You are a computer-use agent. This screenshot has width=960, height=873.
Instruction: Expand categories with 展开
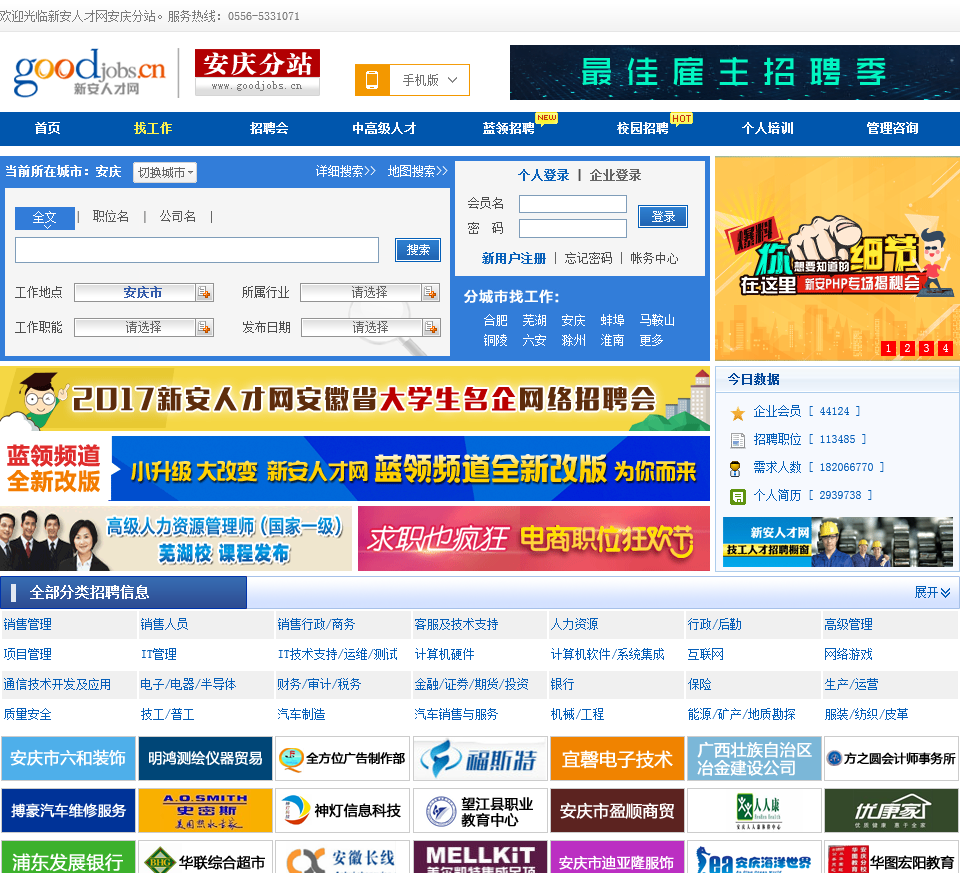(x=932, y=592)
